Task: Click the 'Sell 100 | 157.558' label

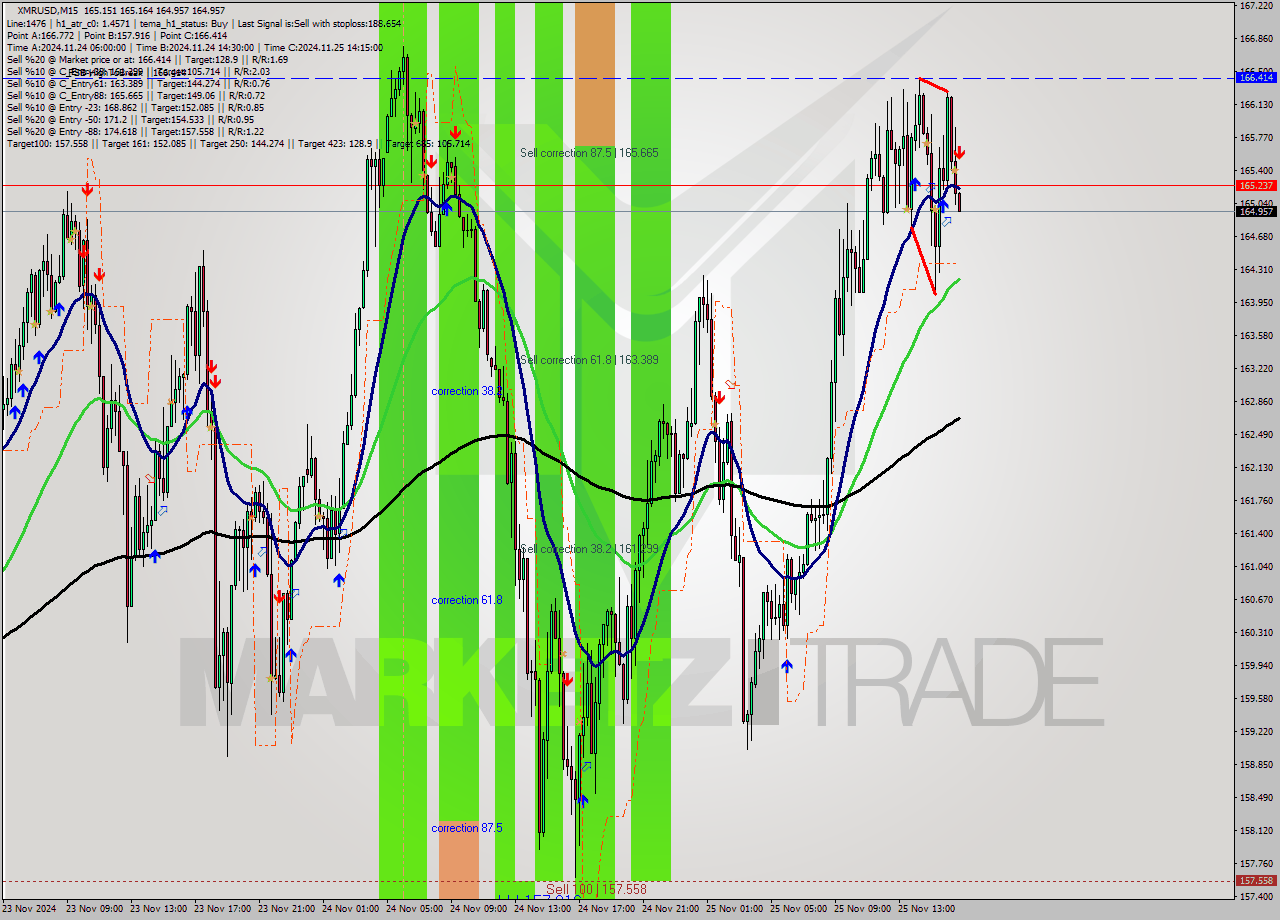Action: pyautogui.click(x=596, y=889)
